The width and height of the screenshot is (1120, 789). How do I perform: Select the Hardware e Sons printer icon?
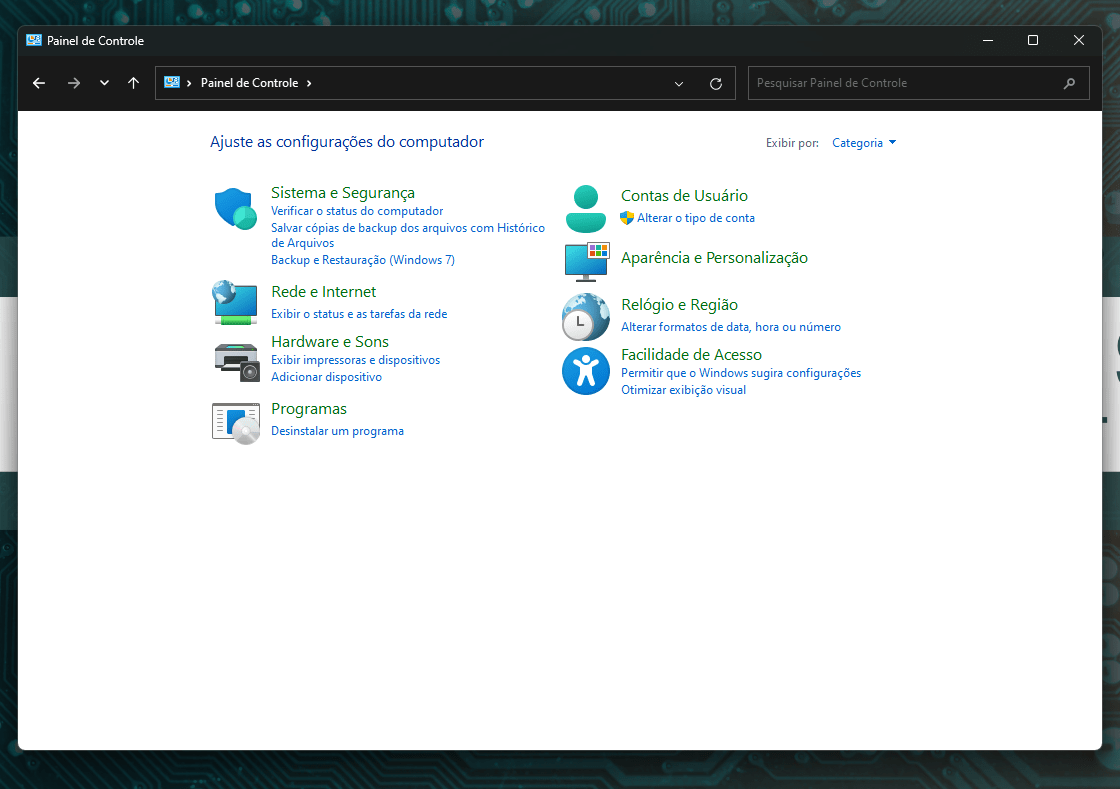tap(235, 364)
